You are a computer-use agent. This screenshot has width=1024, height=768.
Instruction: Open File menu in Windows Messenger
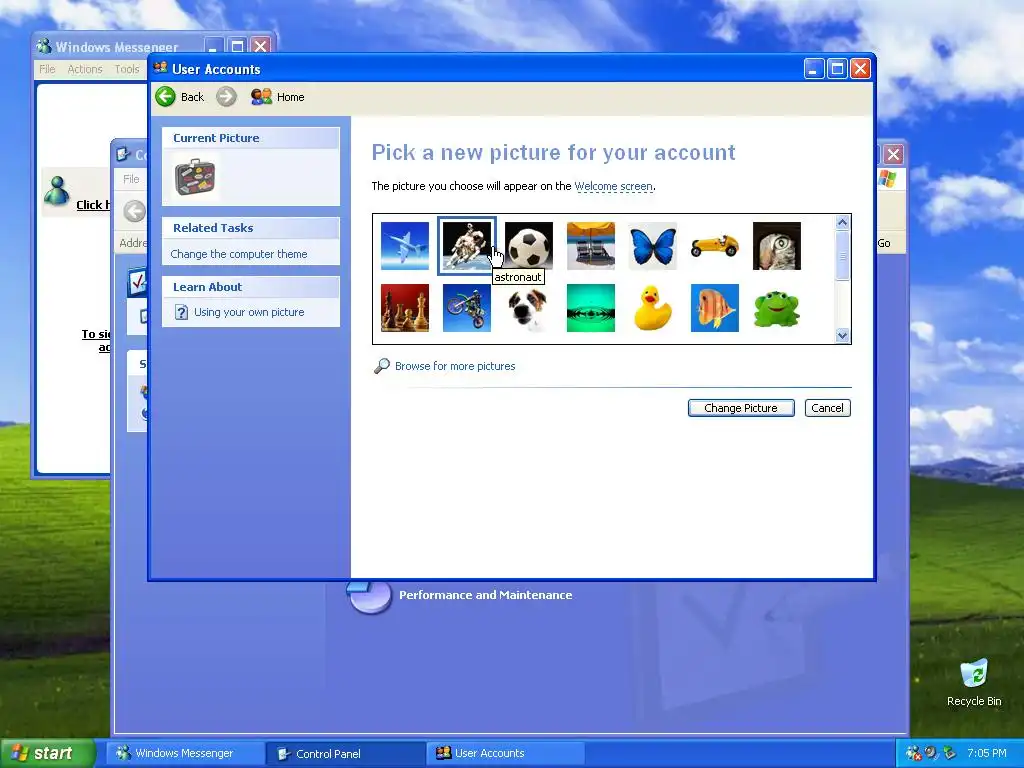(x=47, y=69)
